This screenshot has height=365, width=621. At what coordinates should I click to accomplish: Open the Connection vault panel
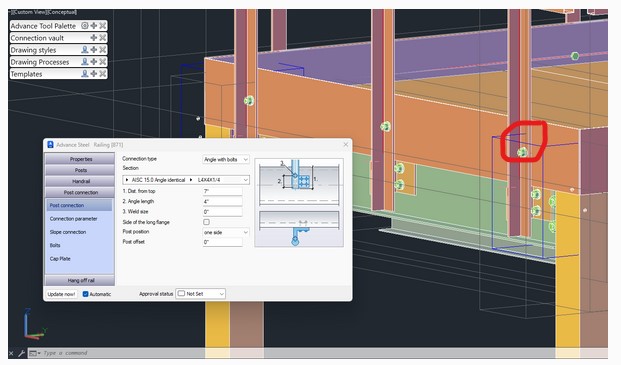37,38
